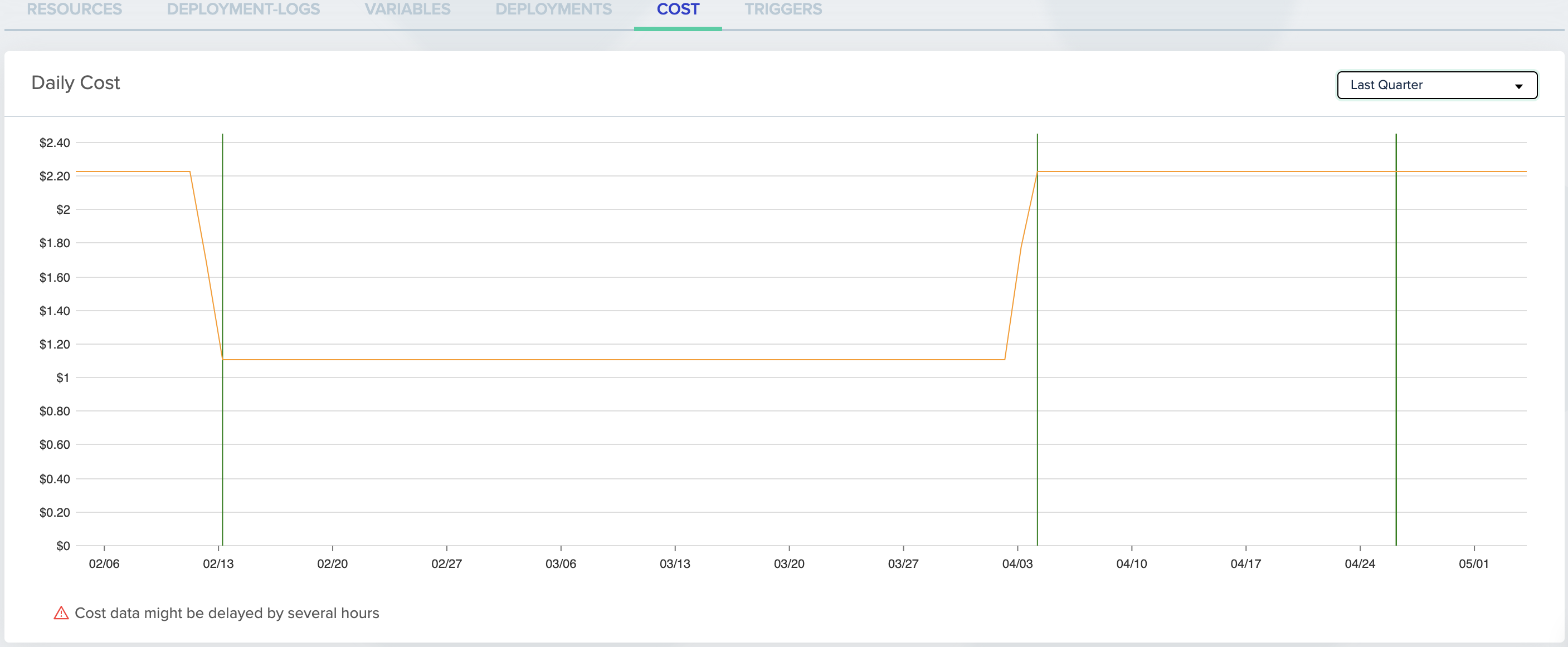Click the 04/24 x-axis date label

click(x=1360, y=563)
